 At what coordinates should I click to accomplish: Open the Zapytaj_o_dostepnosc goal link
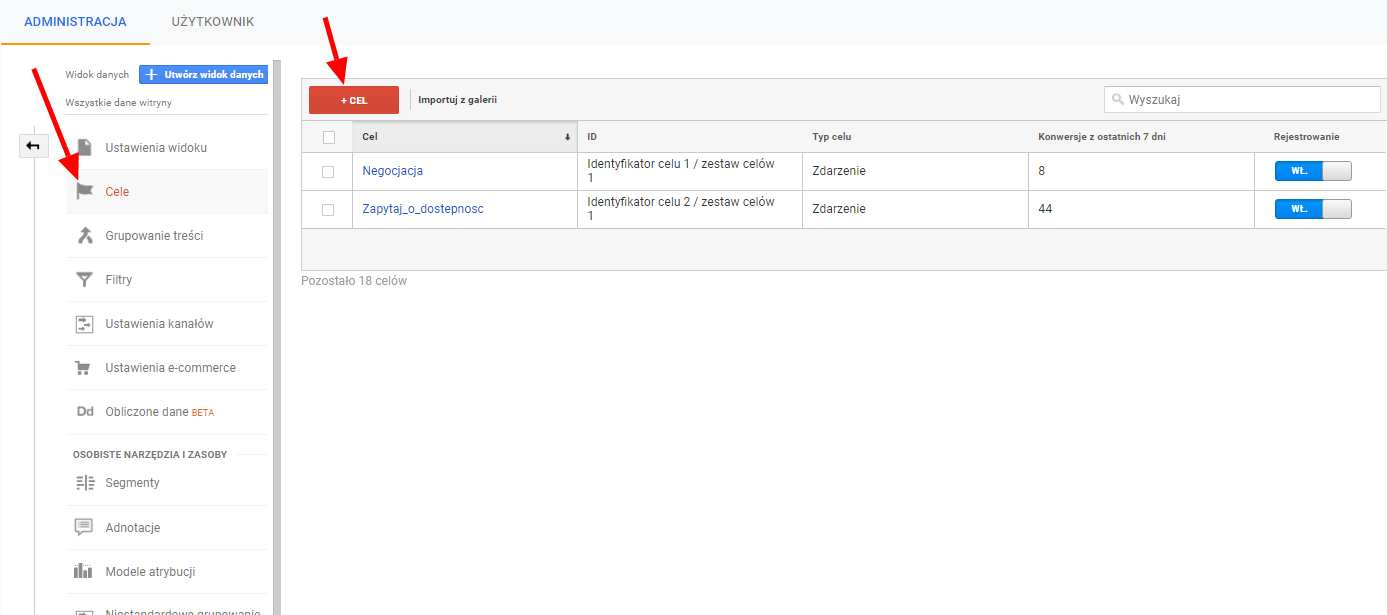(x=422, y=209)
